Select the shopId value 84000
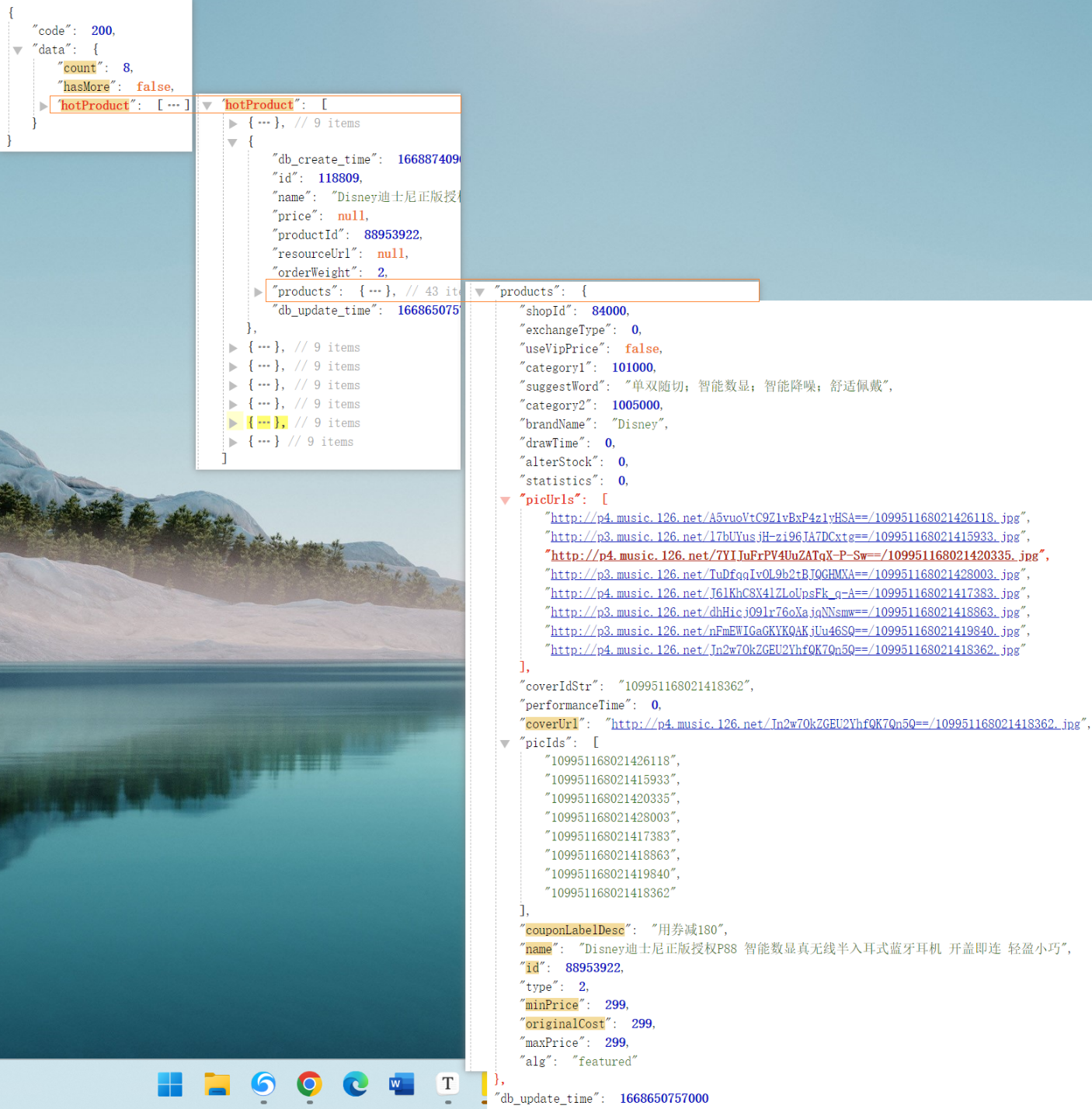The width and height of the screenshot is (1092, 1109). point(609,311)
